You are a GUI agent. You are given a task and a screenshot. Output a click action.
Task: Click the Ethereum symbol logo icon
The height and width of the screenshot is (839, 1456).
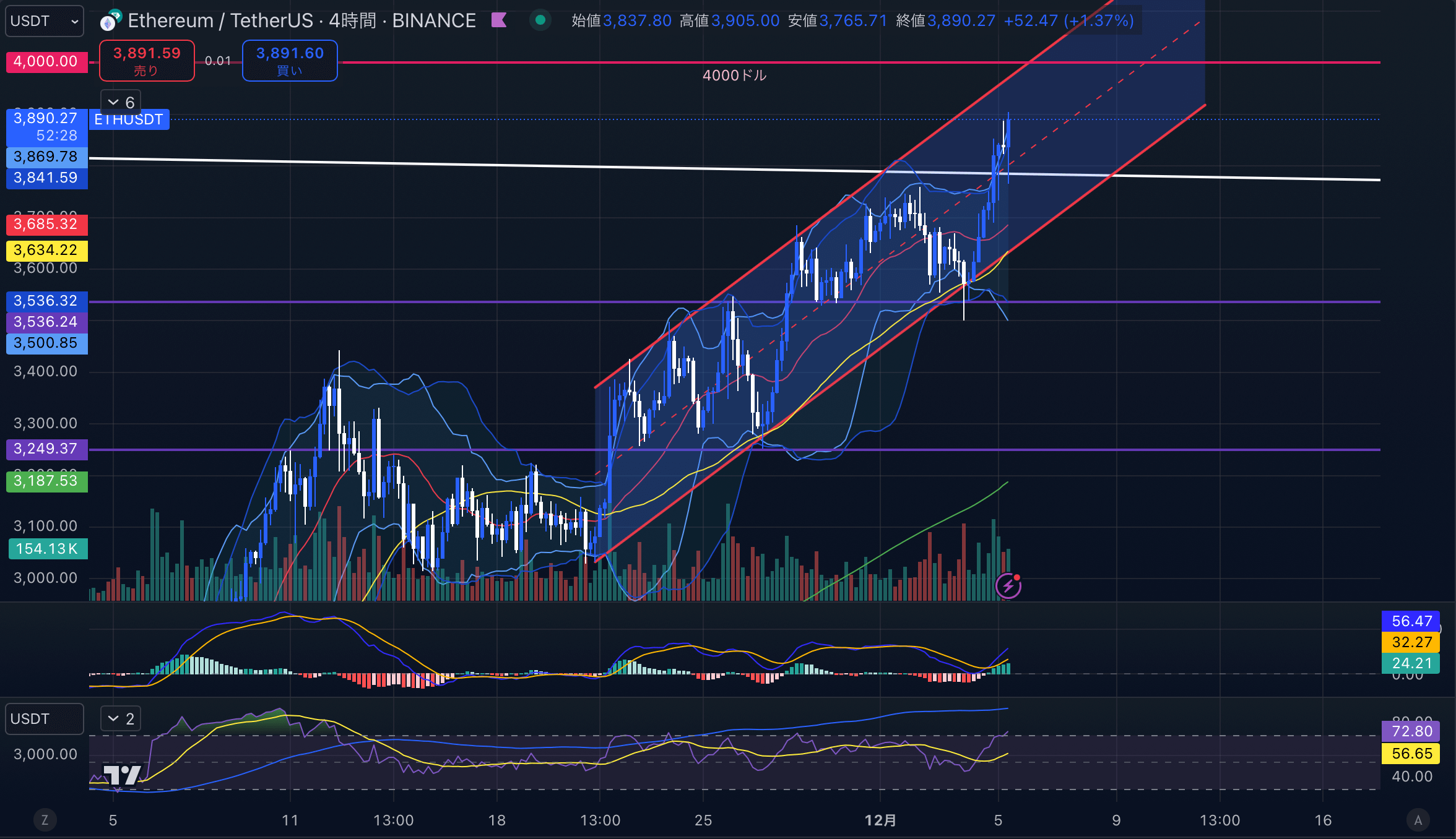point(110,21)
